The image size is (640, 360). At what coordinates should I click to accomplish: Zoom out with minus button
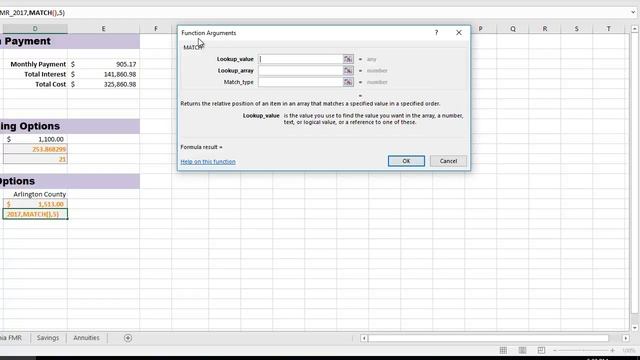(555, 350)
